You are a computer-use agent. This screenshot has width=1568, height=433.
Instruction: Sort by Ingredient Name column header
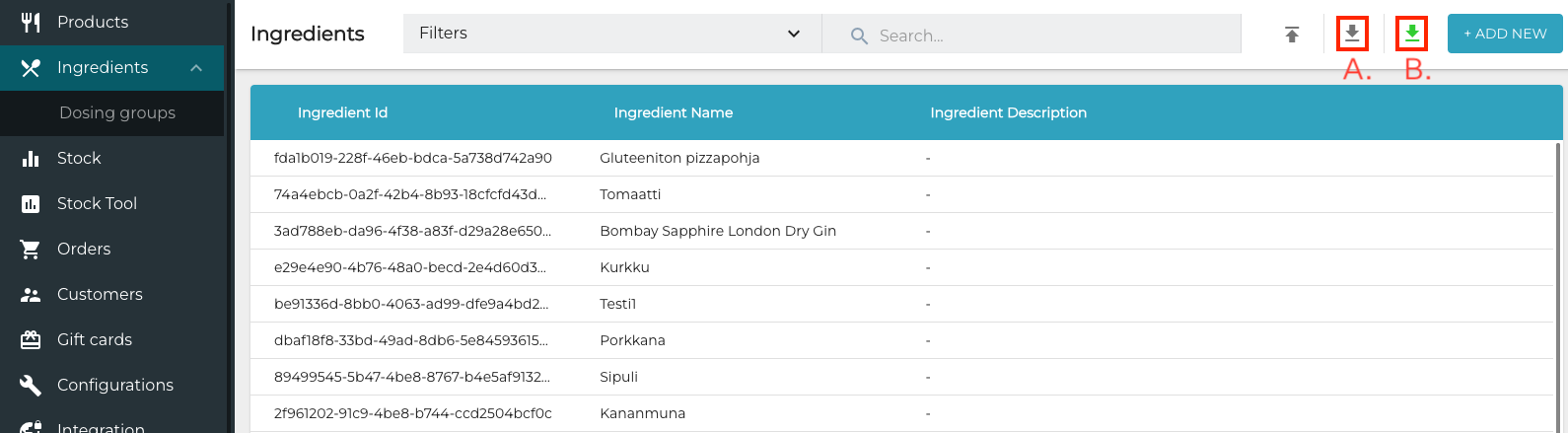pyautogui.click(x=673, y=112)
